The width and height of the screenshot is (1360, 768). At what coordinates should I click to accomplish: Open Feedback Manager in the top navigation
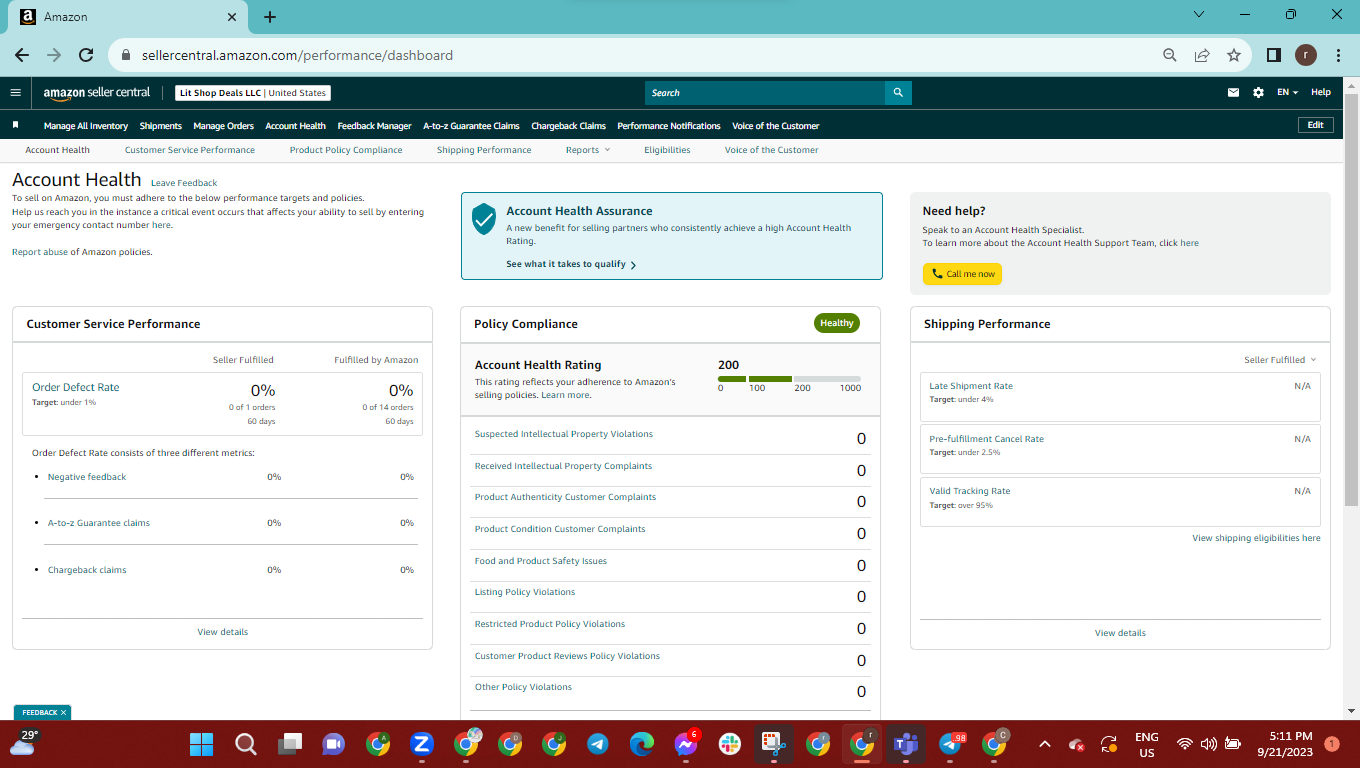(374, 126)
